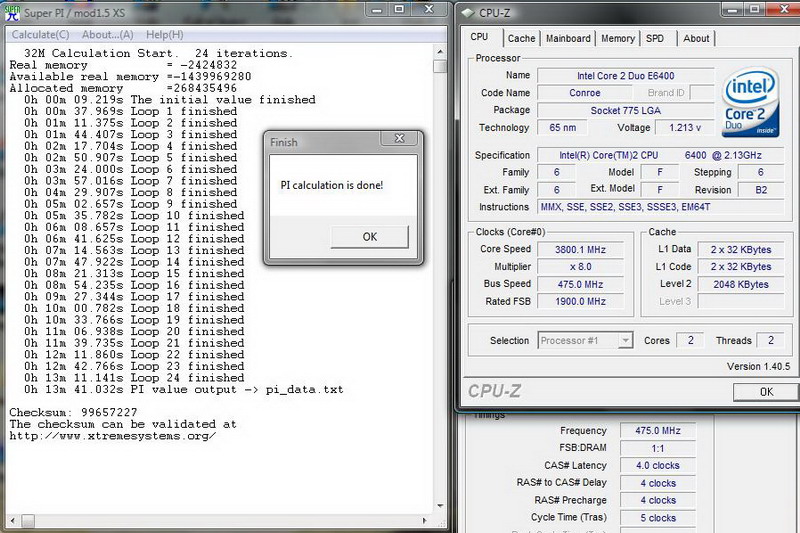Screen dimensions: 800x533
Task: Click the CAS# Latency value '4.0 clocks'
Action: [658, 466]
